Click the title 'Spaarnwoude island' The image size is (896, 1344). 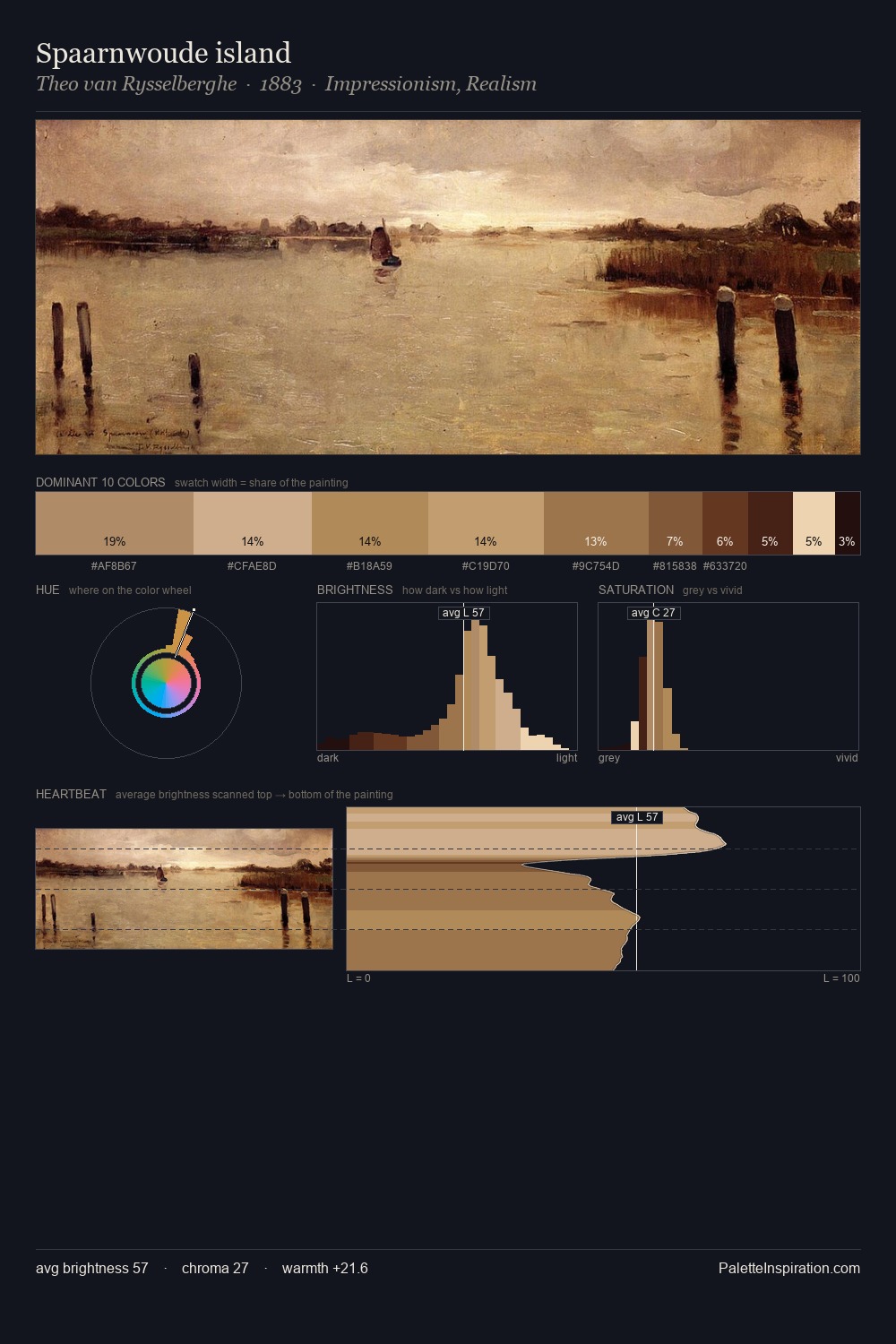(x=163, y=53)
